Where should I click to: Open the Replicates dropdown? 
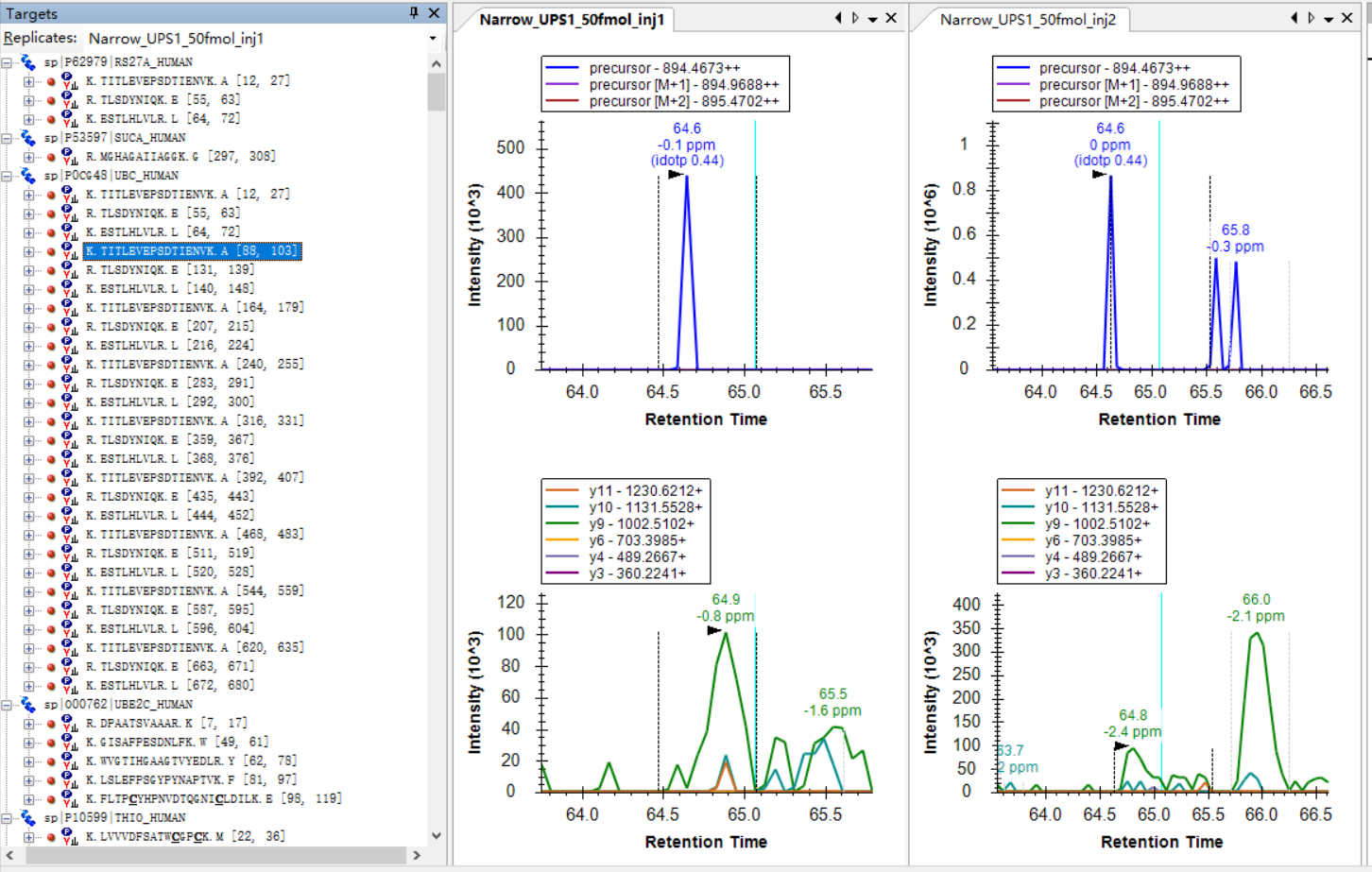click(x=433, y=39)
